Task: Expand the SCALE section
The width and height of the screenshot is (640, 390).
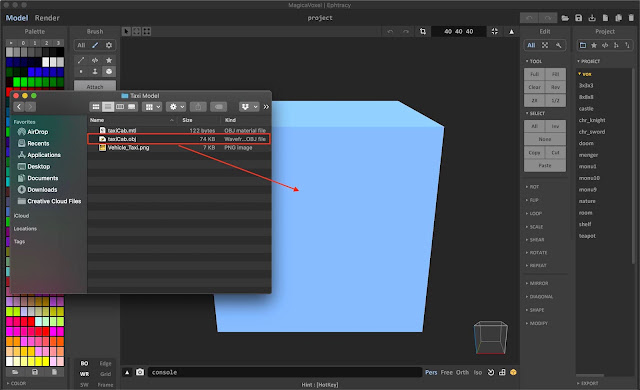Action: coord(534,227)
